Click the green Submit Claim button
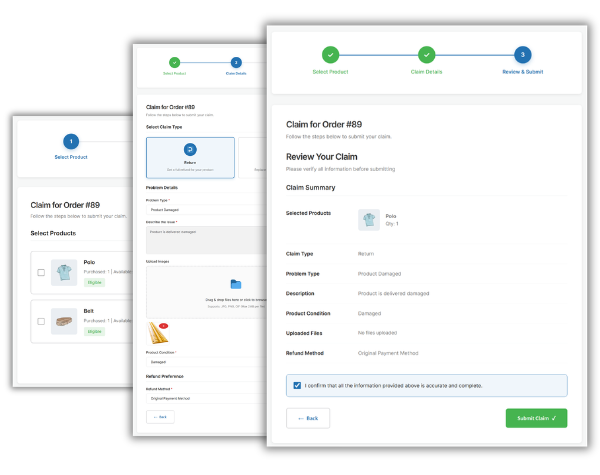The width and height of the screenshot is (600, 475). 537,417
